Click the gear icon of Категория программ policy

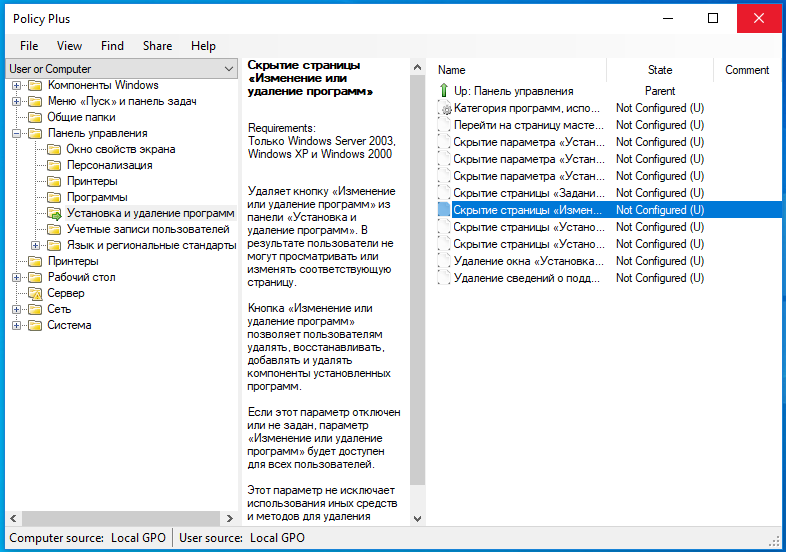coord(445,108)
